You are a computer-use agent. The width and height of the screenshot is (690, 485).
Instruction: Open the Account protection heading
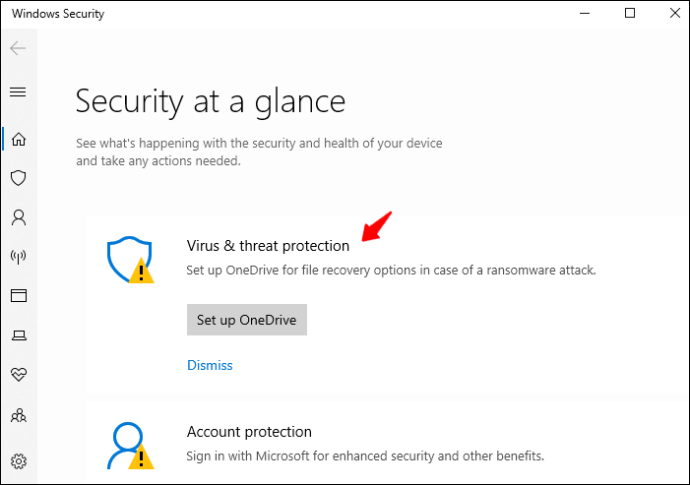[x=249, y=432]
